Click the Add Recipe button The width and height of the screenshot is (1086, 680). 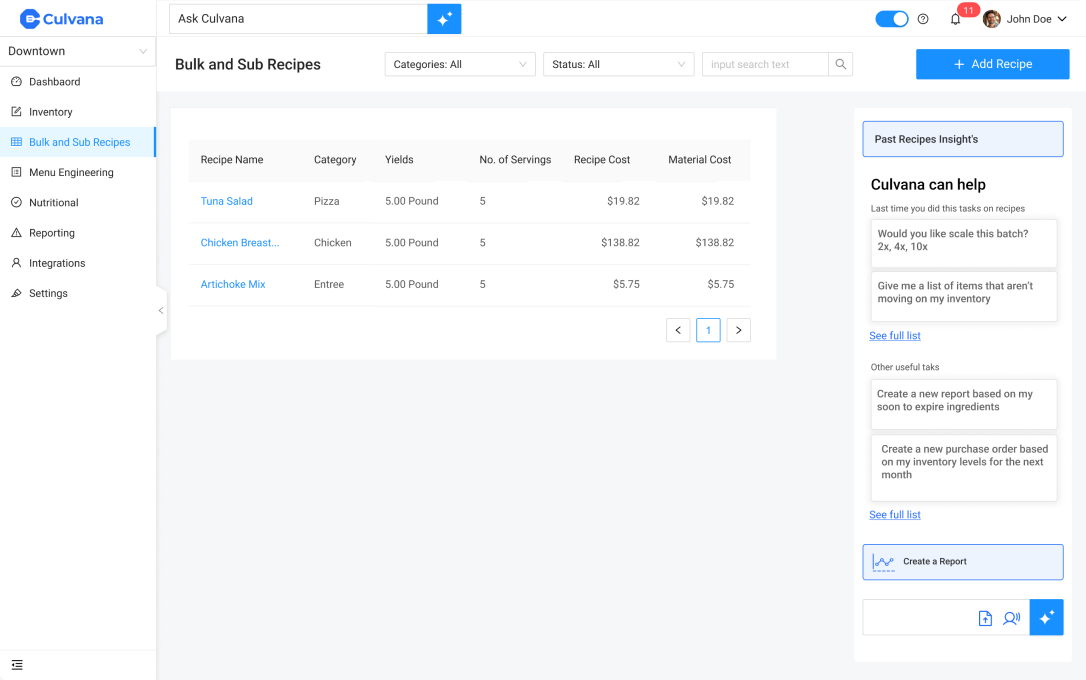click(992, 64)
